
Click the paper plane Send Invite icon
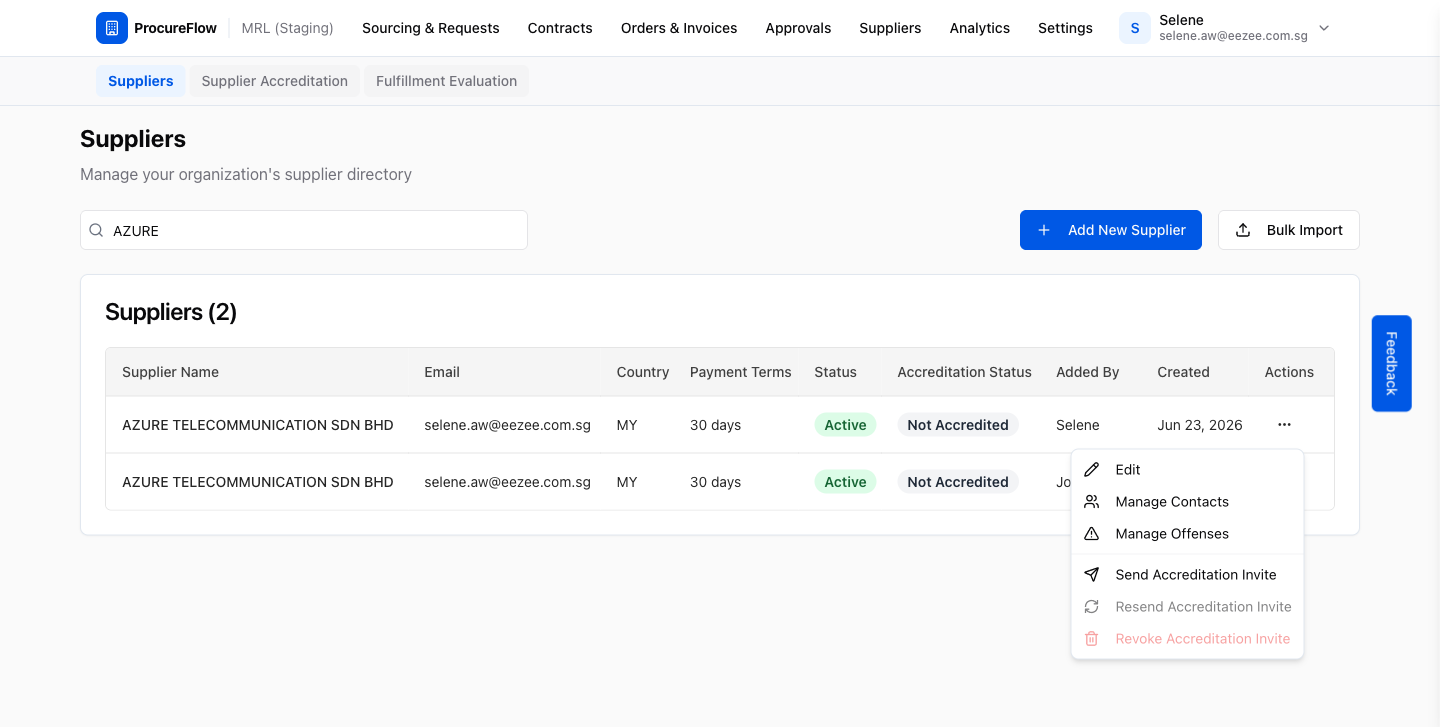pos(1092,575)
